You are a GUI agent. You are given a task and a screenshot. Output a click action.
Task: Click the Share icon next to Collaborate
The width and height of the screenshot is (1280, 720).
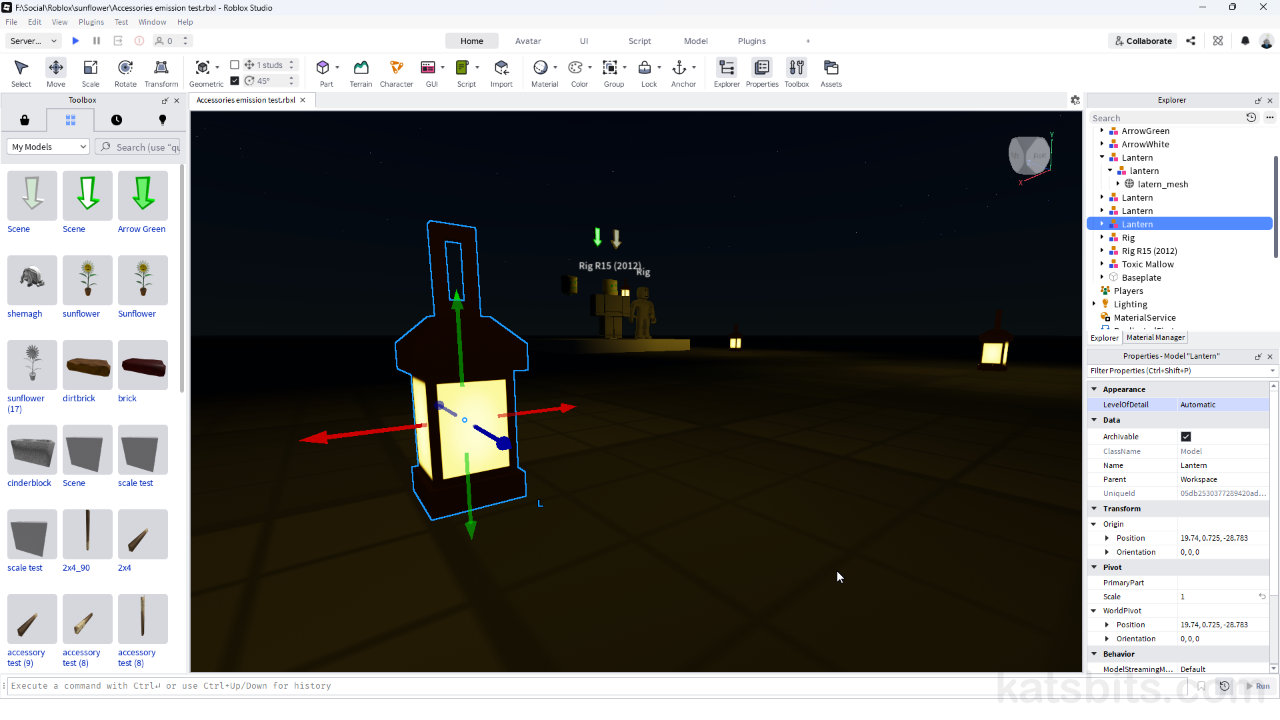(1190, 41)
